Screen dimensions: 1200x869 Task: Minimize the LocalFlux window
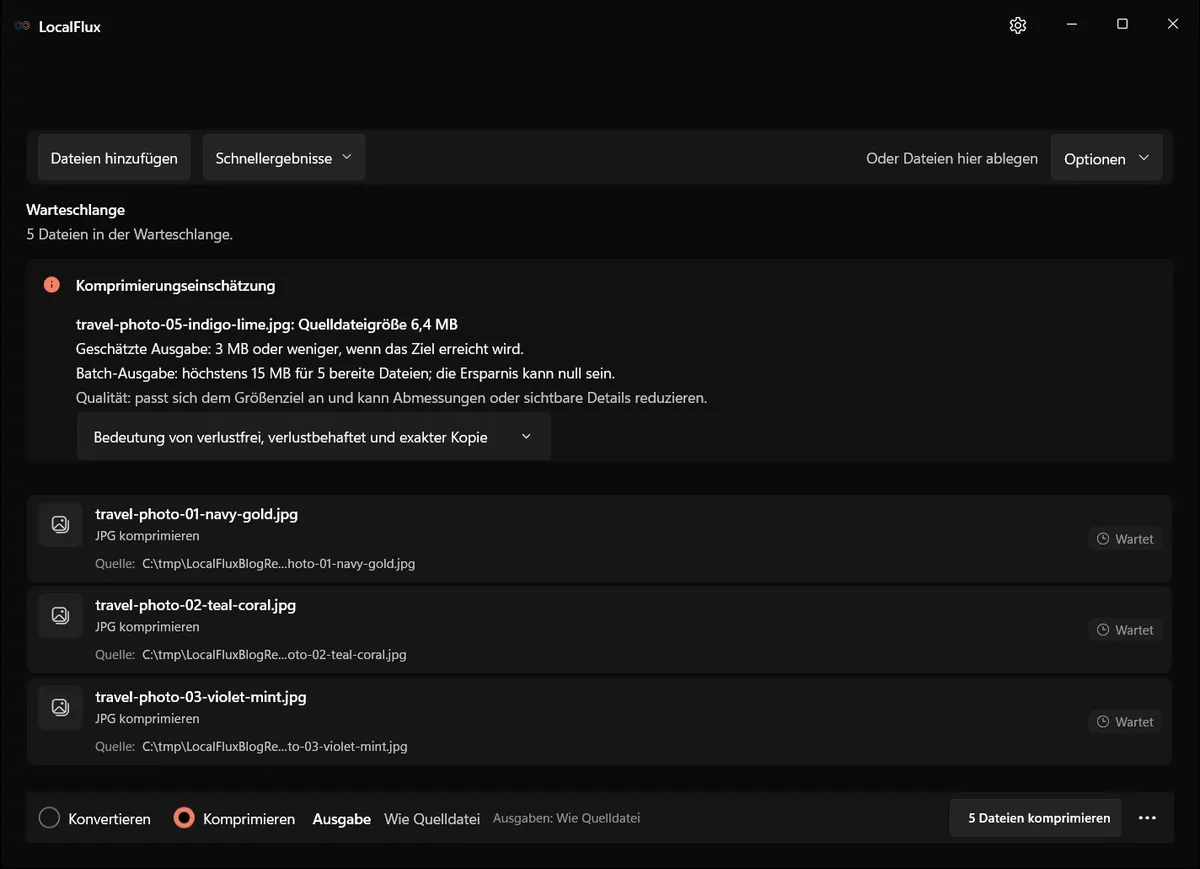pyautogui.click(x=1071, y=25)
